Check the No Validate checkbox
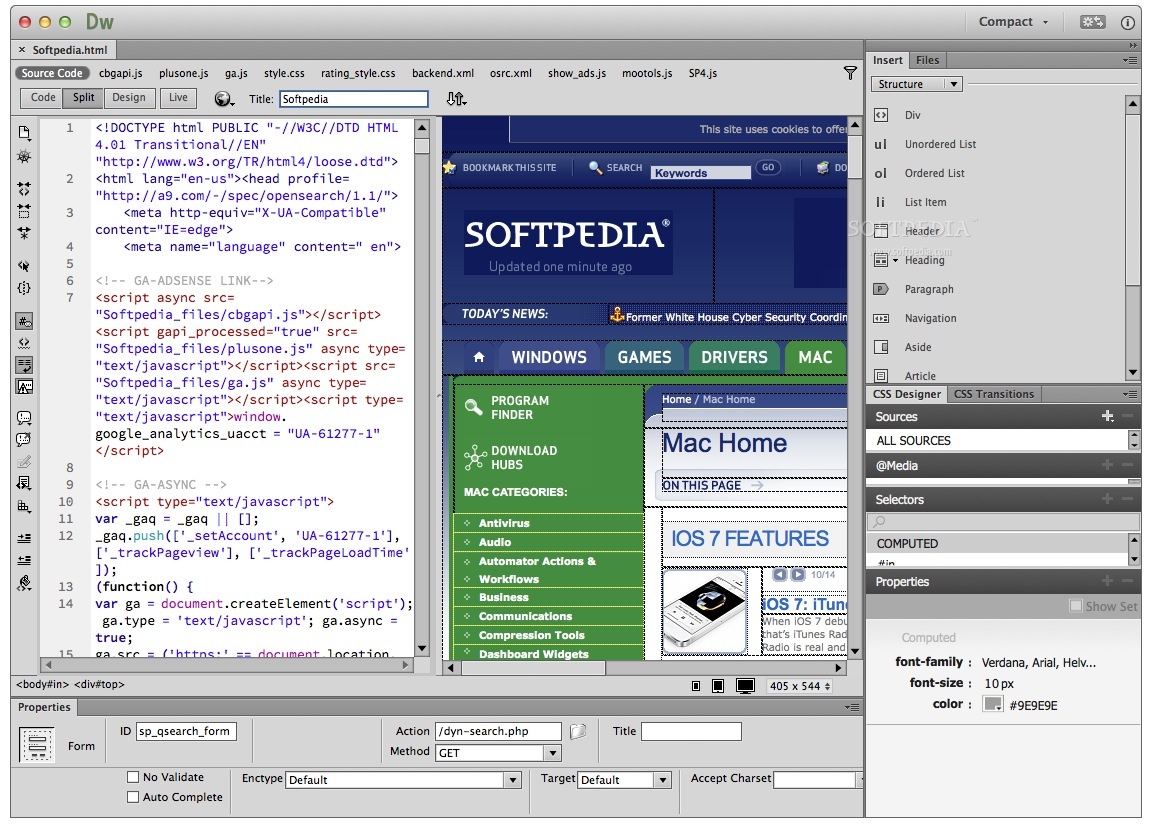The height and width of the screenshot is (828, 1152). click(133, 777)
